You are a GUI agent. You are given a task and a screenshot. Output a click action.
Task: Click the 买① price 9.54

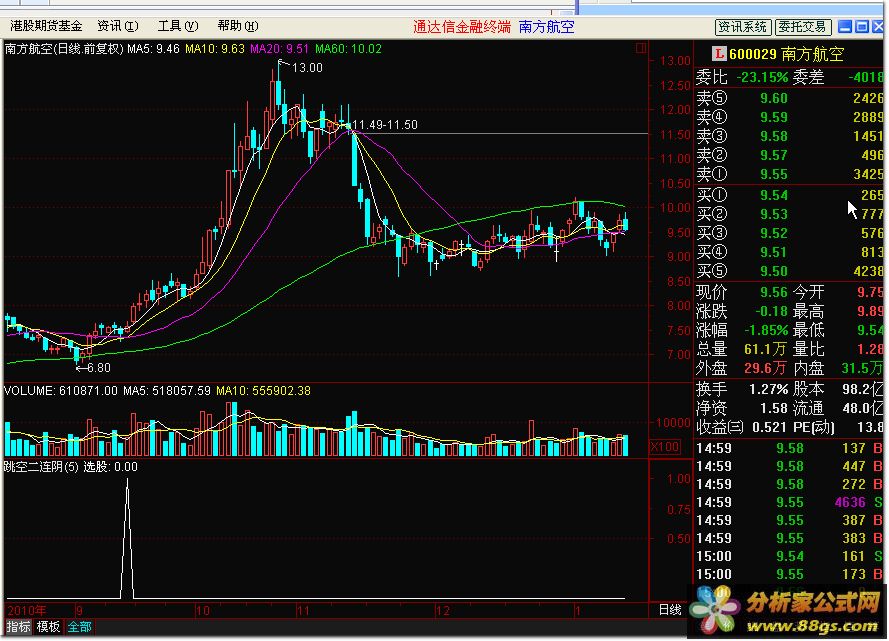tap(773, 195)
